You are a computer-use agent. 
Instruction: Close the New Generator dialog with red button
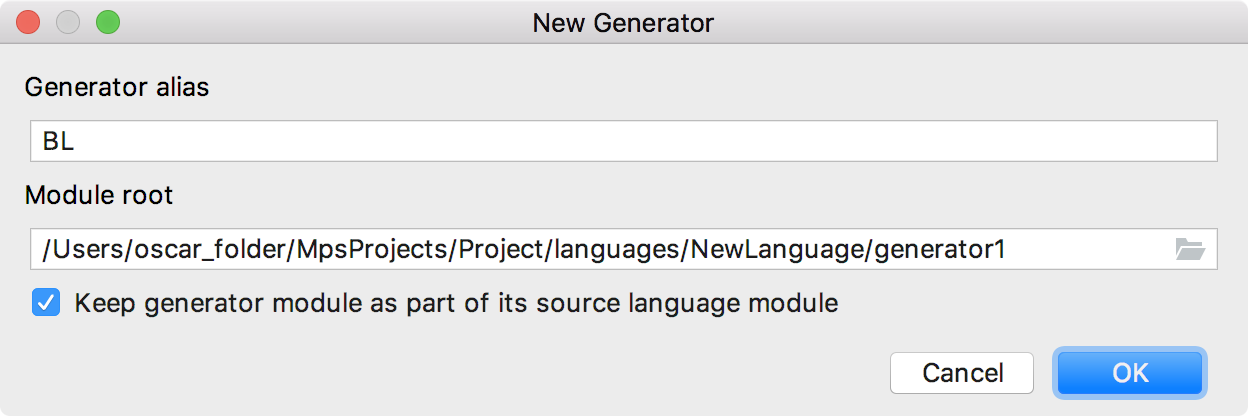pos(28,22)
